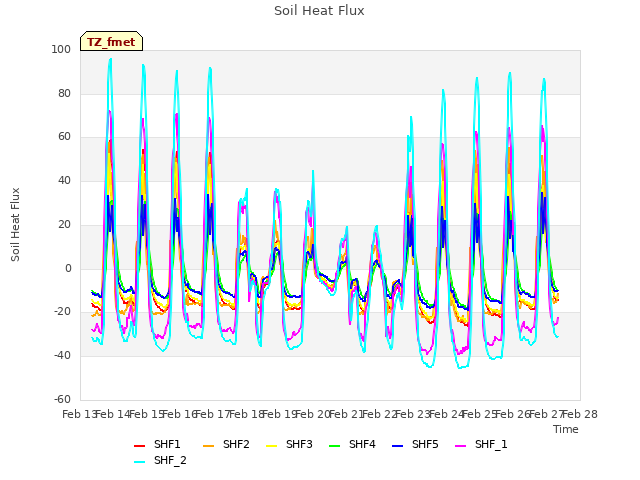Click the SHF_2 cyan legend swatch
This screenshot has width=640, height=480.
[x=140, y=462]
